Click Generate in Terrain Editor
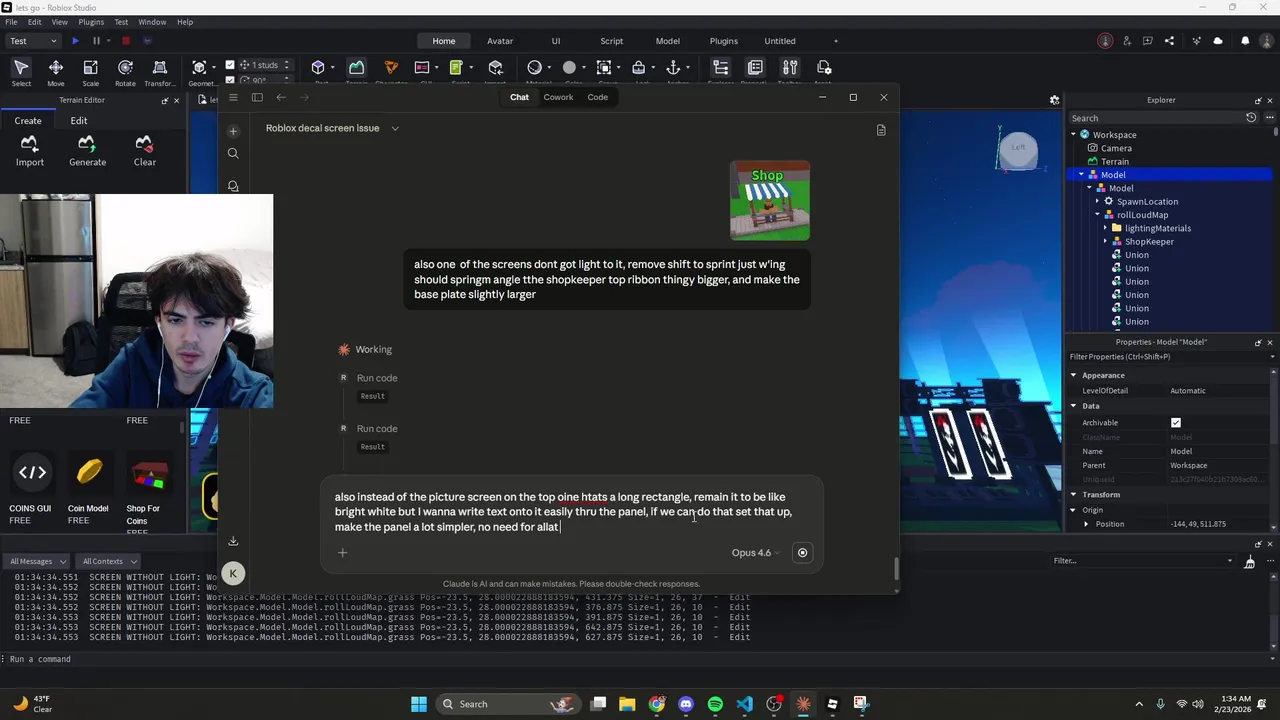 (87, 151)
